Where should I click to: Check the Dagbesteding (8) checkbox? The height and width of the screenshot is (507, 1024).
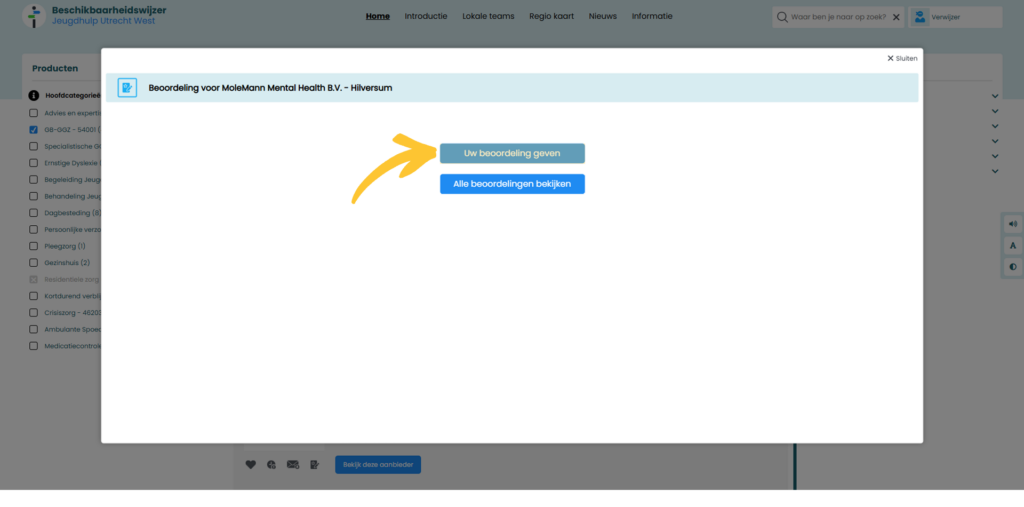pos(33,213)
